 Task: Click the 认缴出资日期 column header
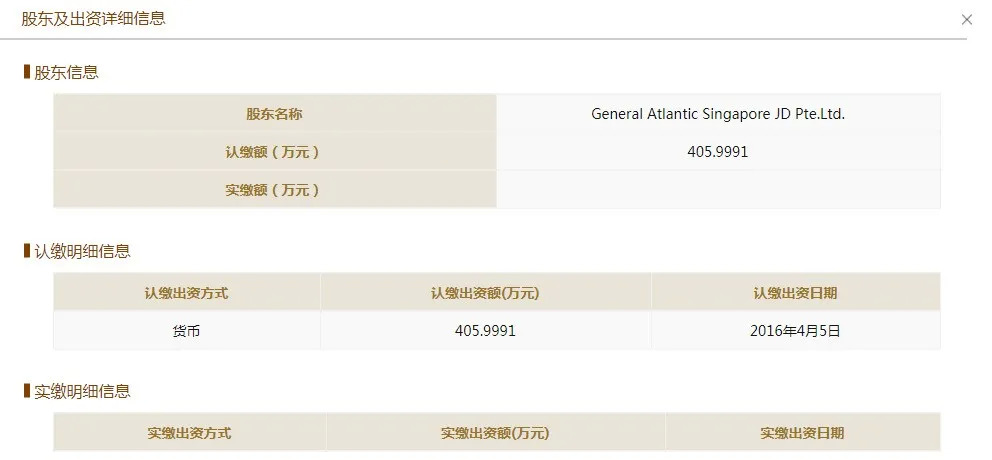[x=795, y=293]
